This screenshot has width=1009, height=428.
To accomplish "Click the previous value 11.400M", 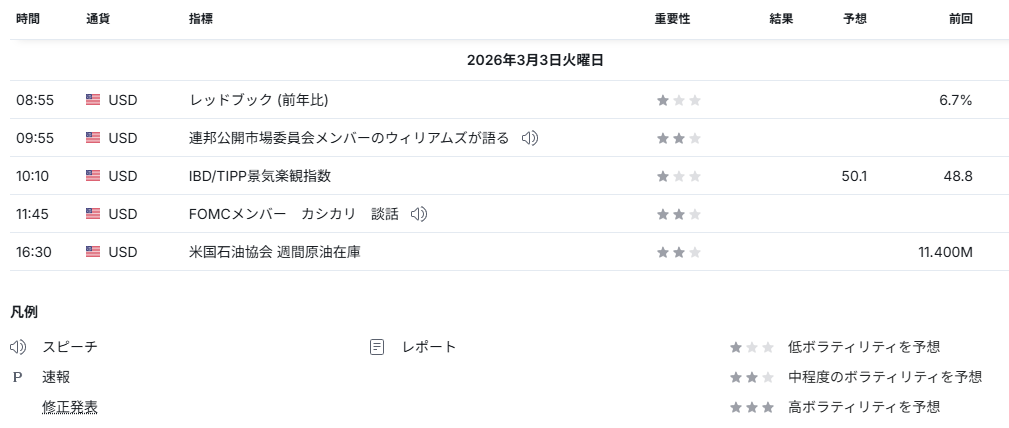I will [x=945, y=252].
